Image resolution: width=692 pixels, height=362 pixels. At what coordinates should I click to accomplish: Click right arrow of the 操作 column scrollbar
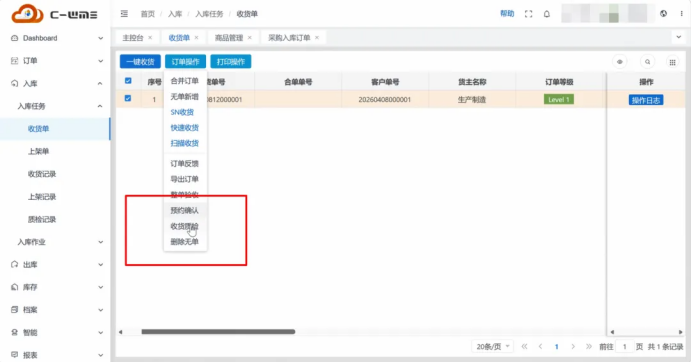[681, 332]
